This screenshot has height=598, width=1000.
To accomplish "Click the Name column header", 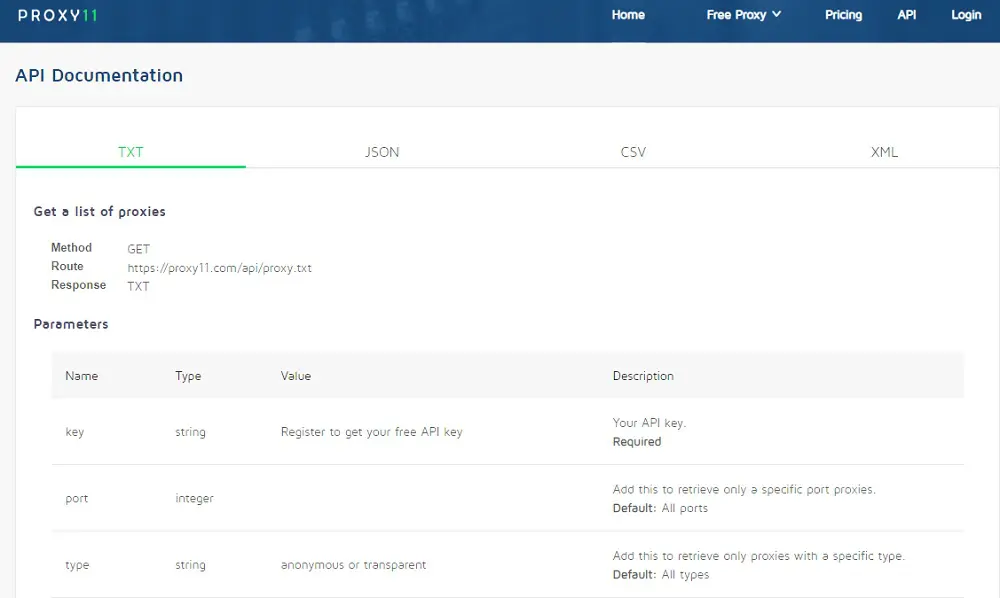I will coord(82,376).
